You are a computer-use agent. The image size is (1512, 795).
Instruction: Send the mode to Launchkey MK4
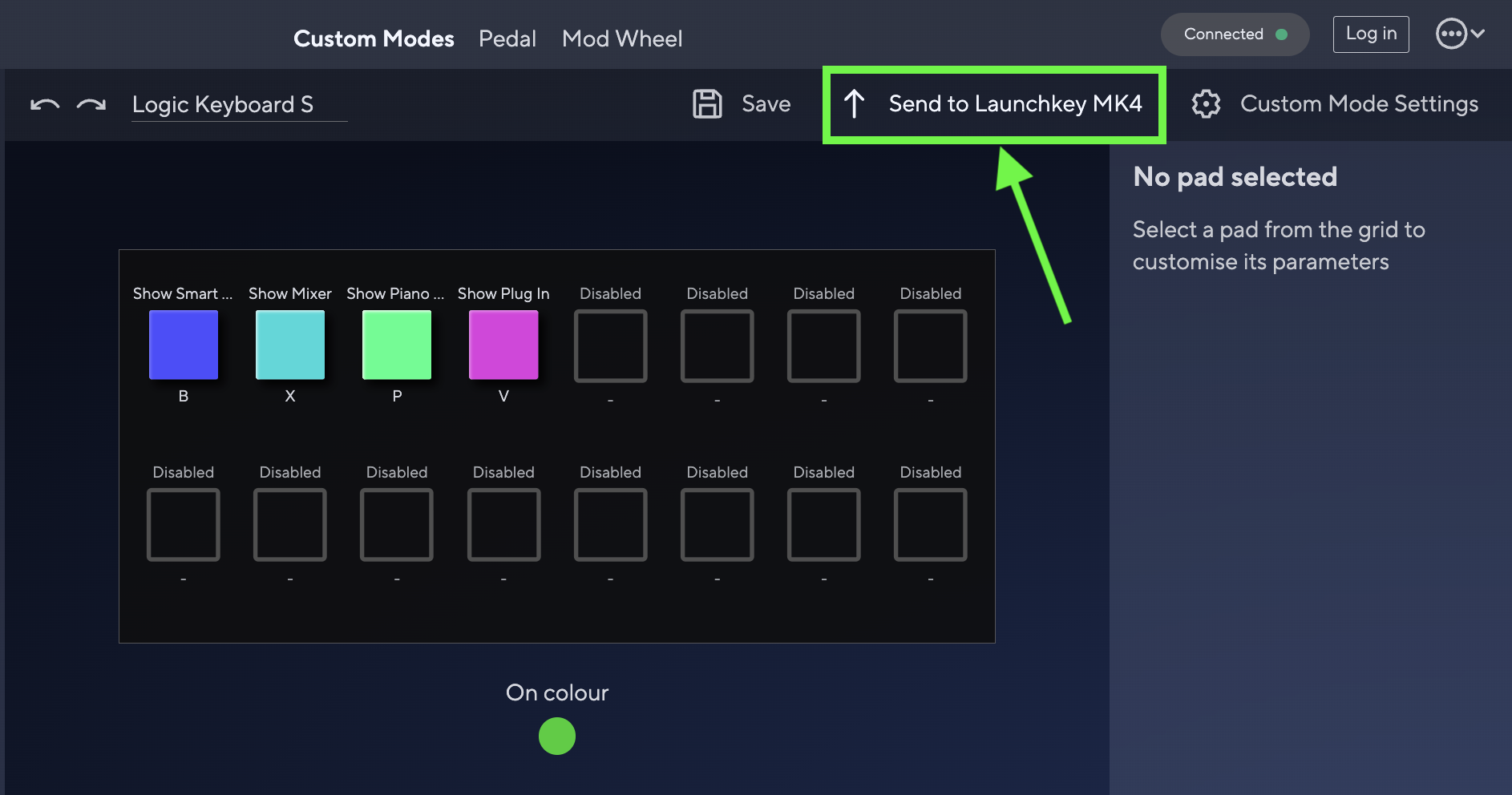994,104
